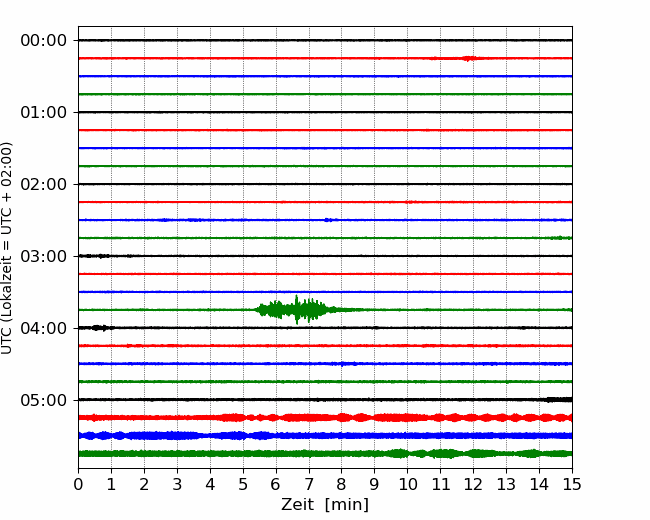Click the 'UTC (Lokalzeit = UTC + 02:00)' axis title
650x520 pixels.
7,248
